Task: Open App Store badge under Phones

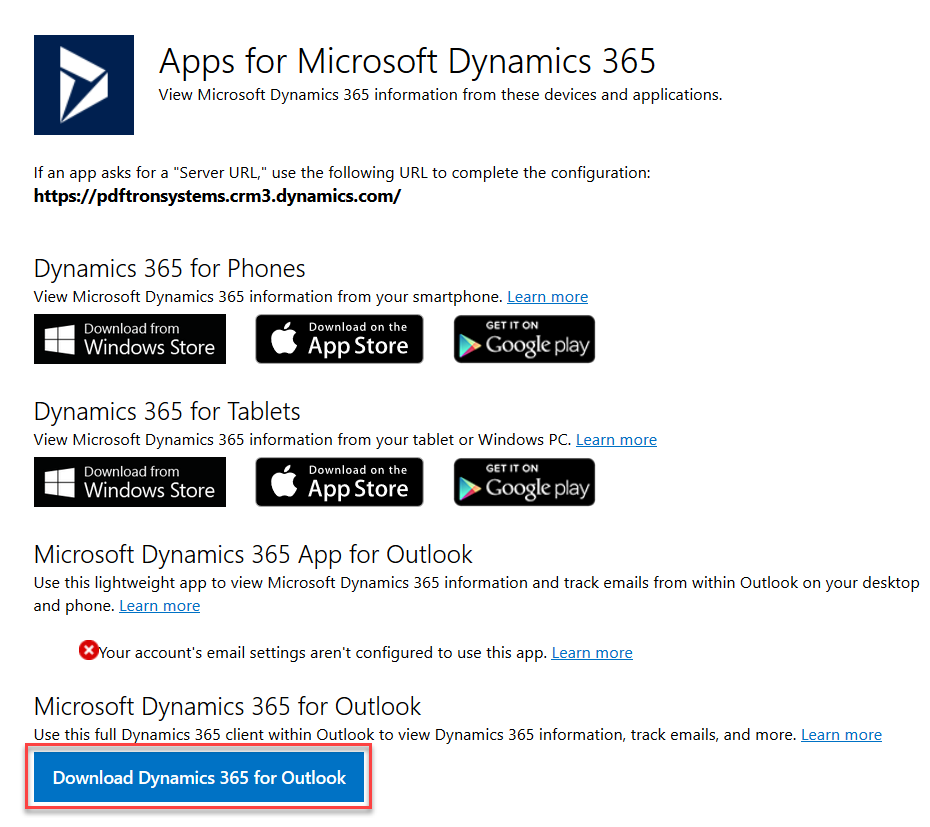Action: click(339, 339)
